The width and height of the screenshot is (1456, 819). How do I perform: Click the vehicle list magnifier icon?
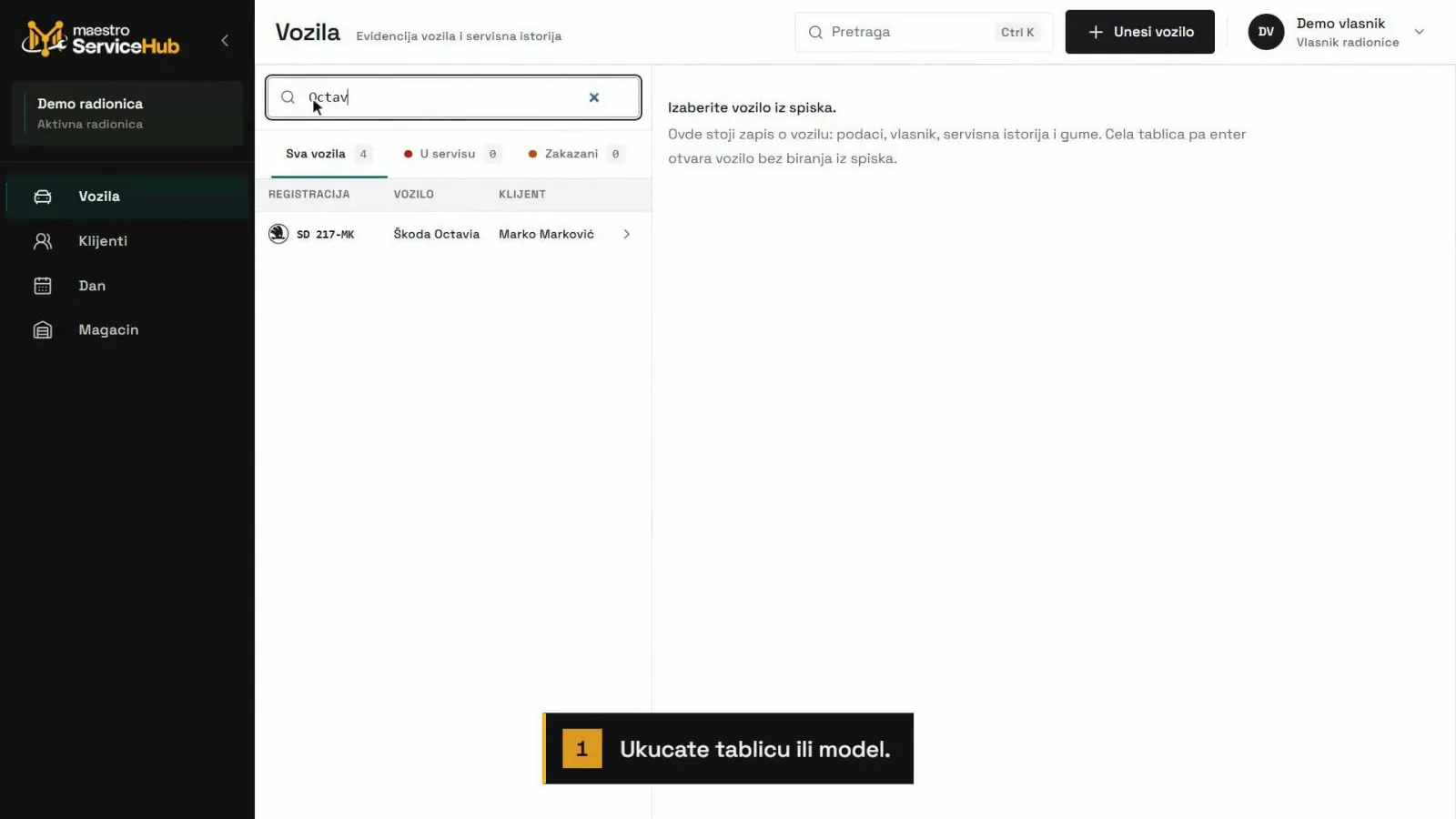pos(288,97)
